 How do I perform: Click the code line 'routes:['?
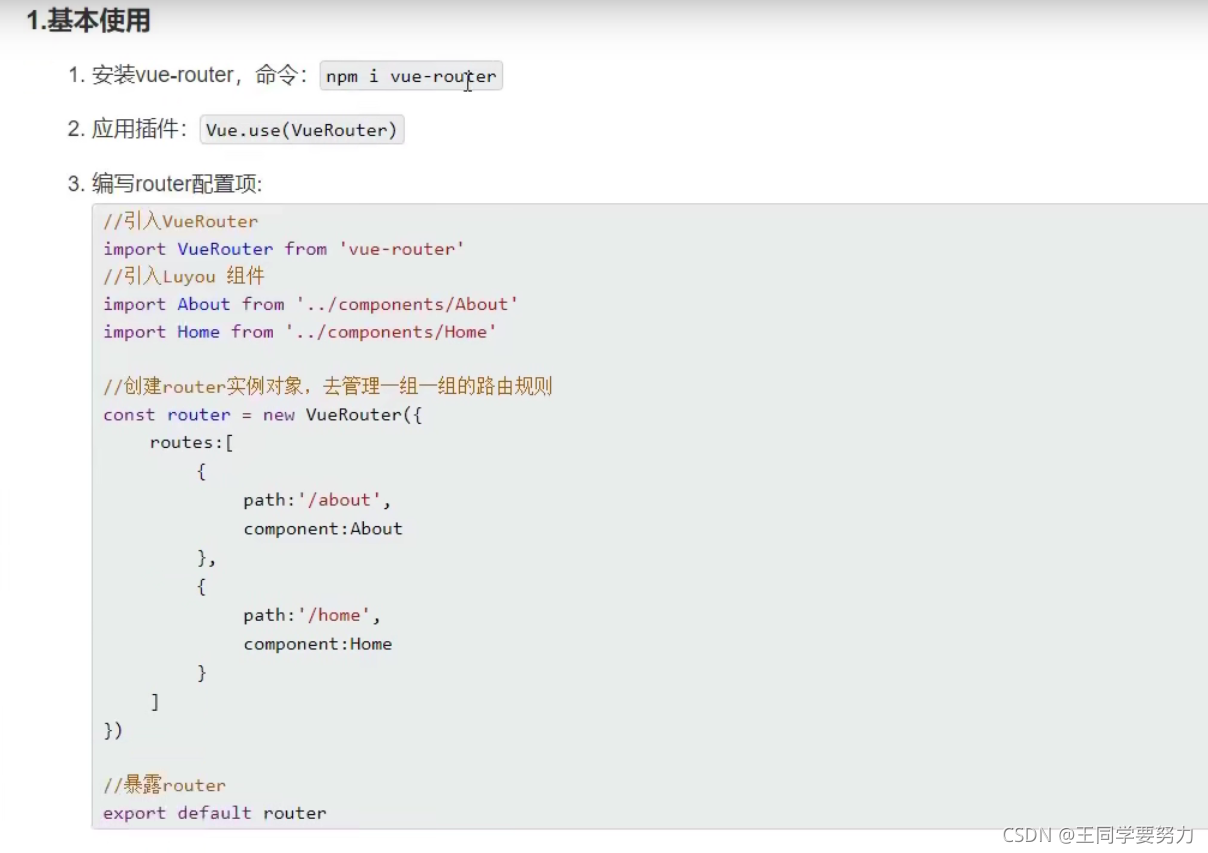pyautogui.click(x=191, y=442)
